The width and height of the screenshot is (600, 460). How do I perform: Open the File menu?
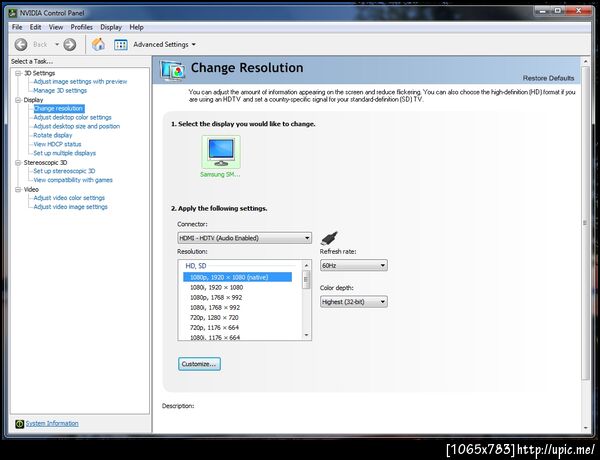[17, 27]
